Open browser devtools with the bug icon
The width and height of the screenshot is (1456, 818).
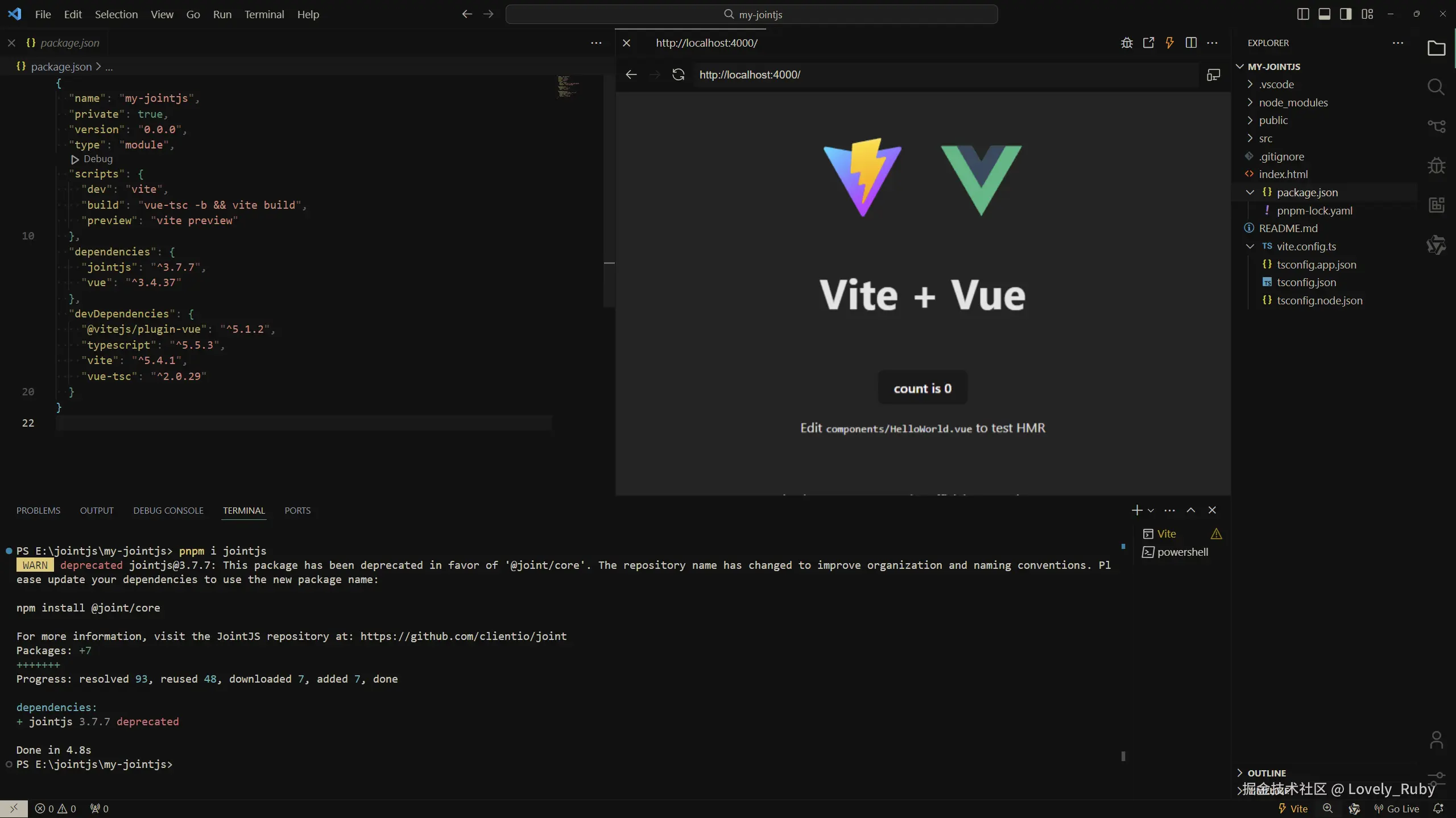[1127, 43]
